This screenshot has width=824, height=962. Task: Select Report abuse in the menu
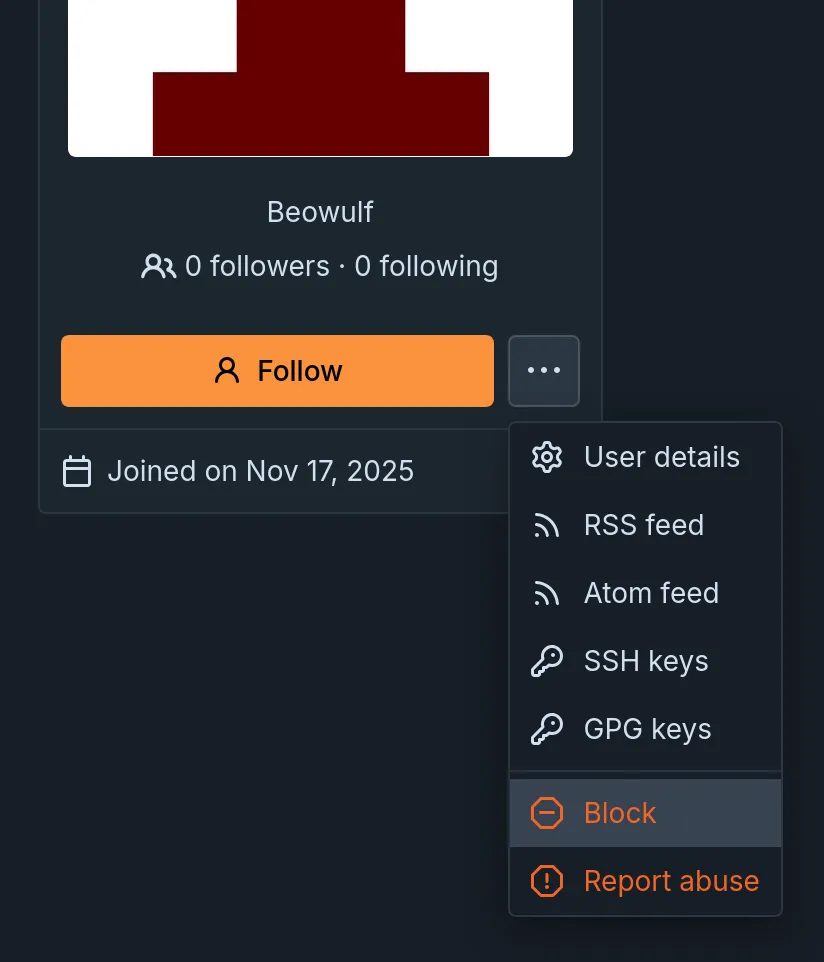click(671, 881)
